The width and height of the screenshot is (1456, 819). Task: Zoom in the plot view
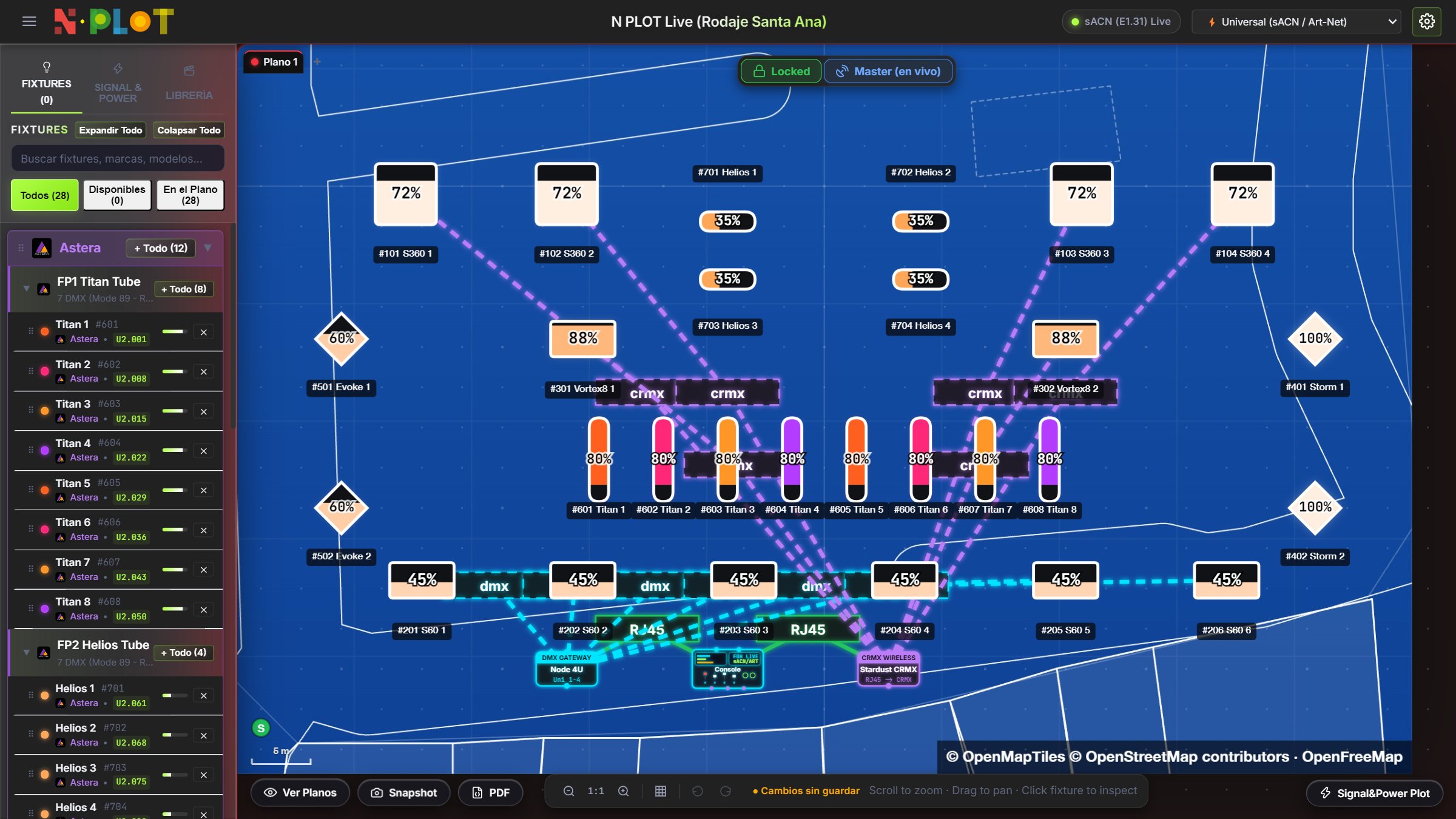[x=623, y=791]
